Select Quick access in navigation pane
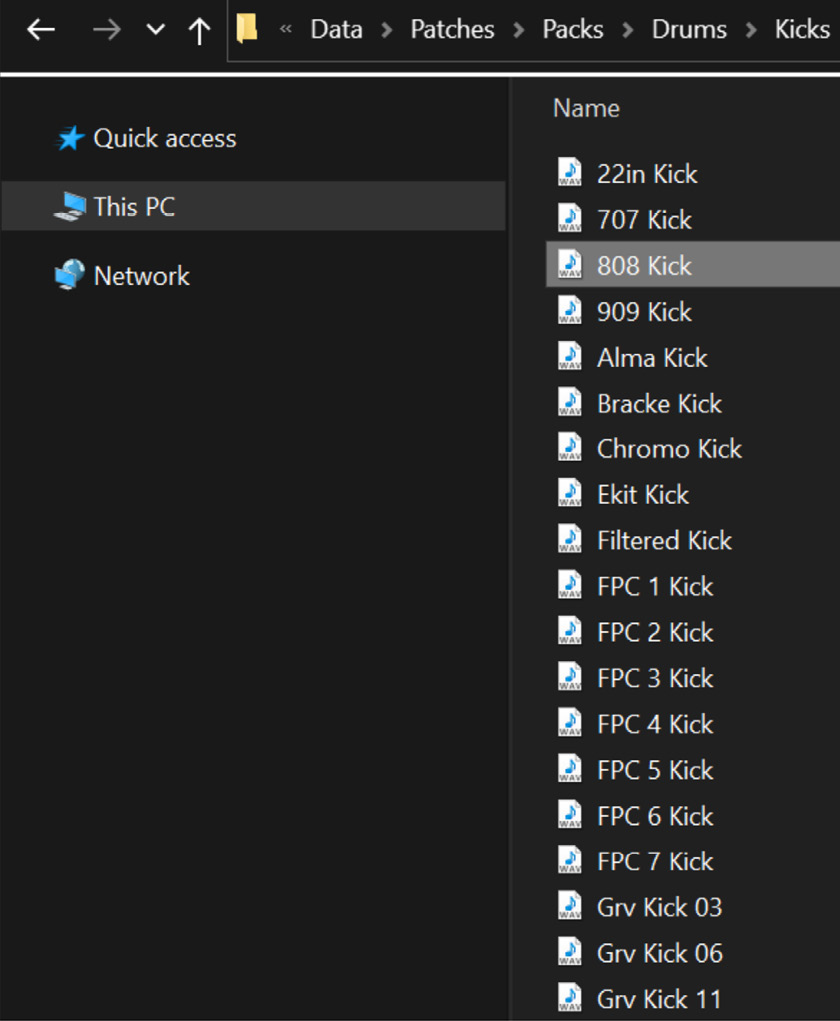This screenshot has width=840, height=1021. [164, 139]
